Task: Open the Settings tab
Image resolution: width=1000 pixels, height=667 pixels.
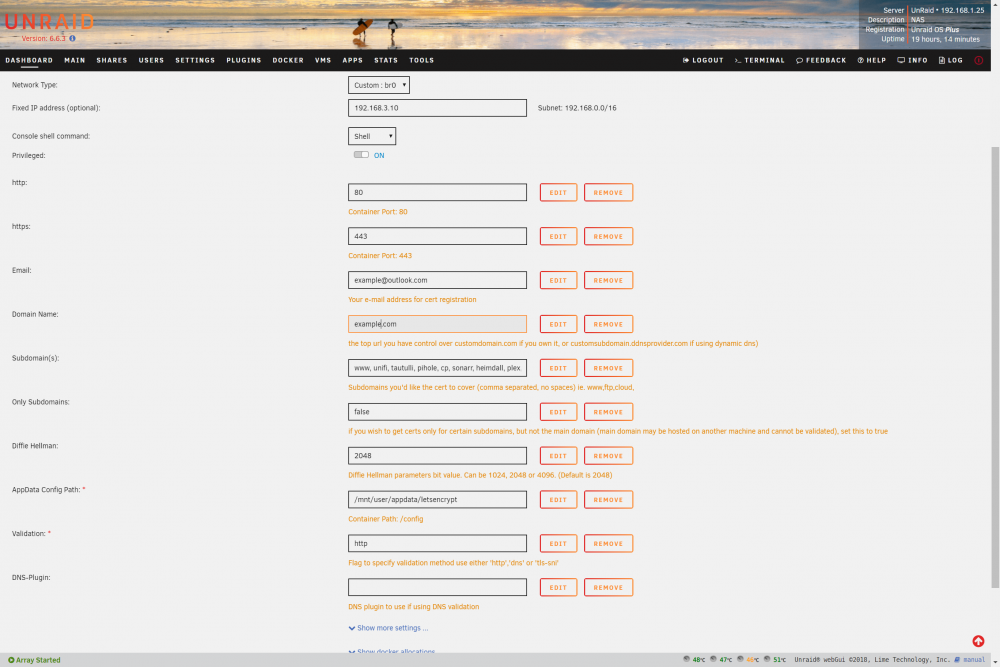Action: coord(195,60)
